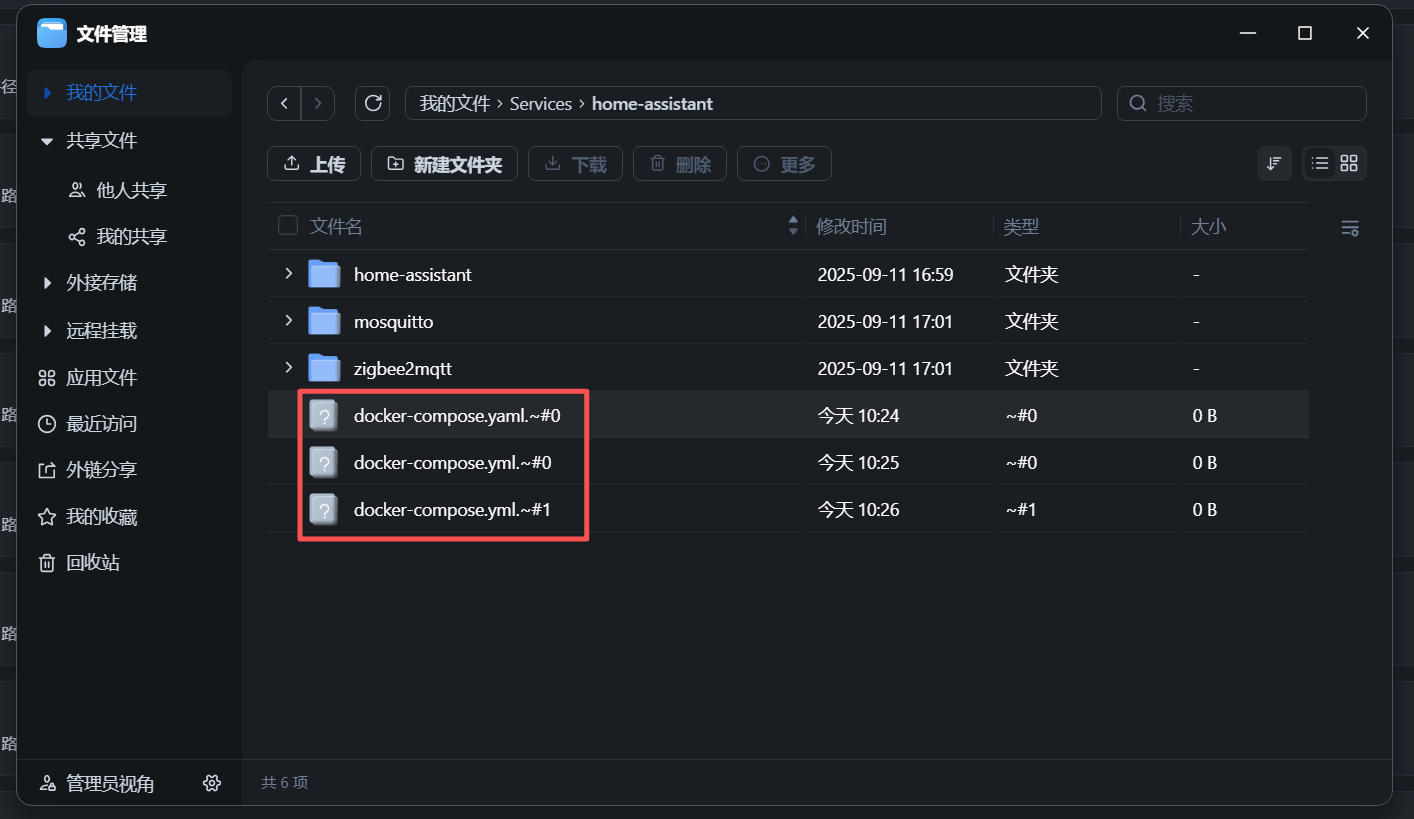Open column settings icon in header
This screenshot has height=819, width=1414.
coord(1349,228)
